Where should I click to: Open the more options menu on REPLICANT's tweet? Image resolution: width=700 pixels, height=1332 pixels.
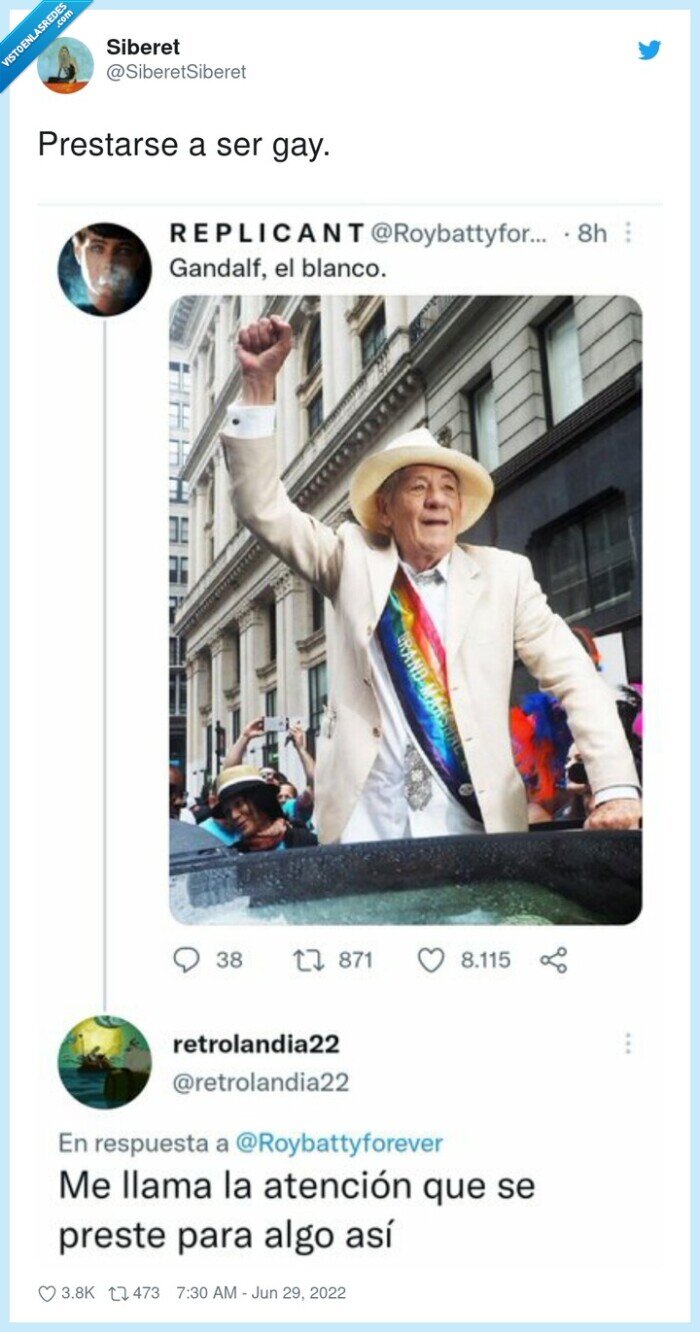[x=627, y=233]
